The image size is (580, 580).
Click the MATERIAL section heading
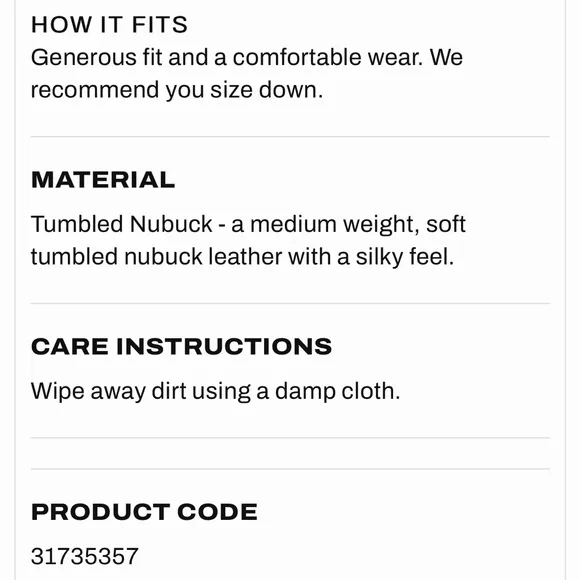click(103, 180)
